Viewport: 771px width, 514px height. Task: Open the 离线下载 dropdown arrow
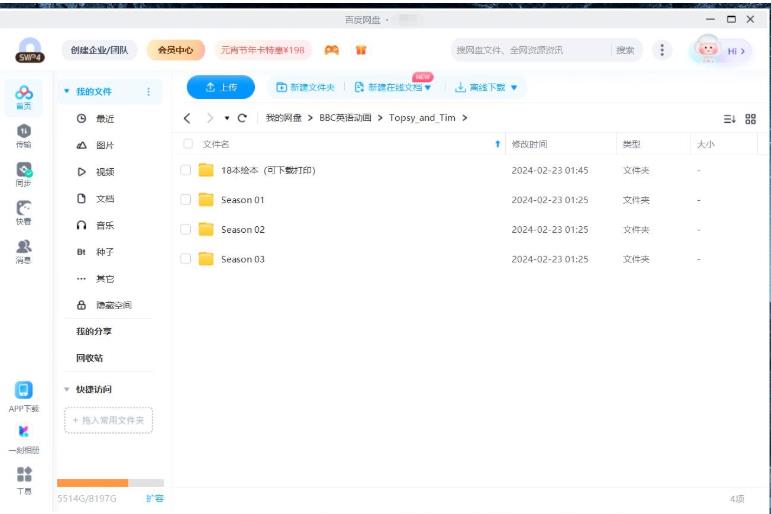point(514,88)
